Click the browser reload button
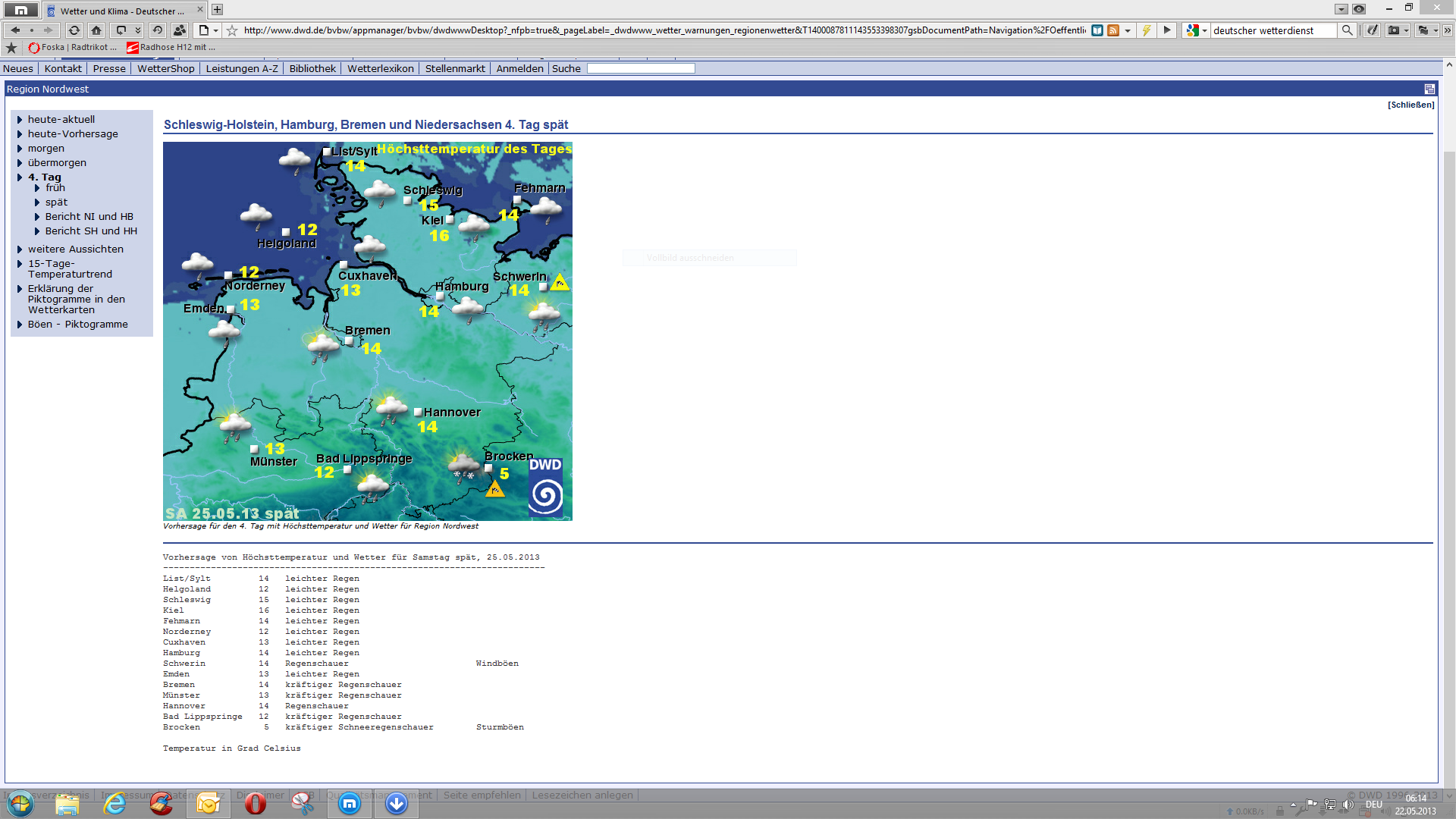The width and height of the screenshot is (1456, 819). point(74,30)
